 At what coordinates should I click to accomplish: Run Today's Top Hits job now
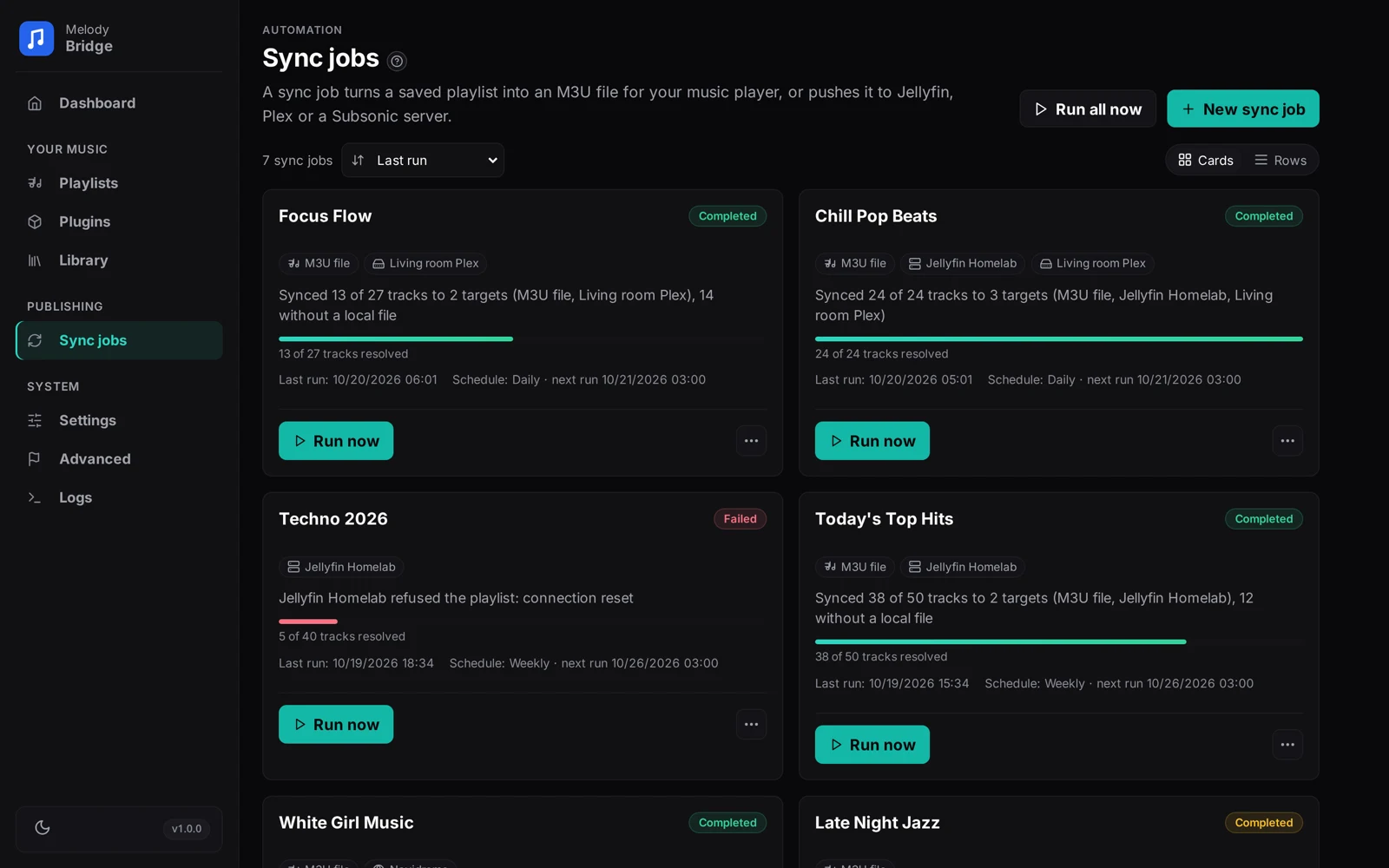tap(872, 745)
